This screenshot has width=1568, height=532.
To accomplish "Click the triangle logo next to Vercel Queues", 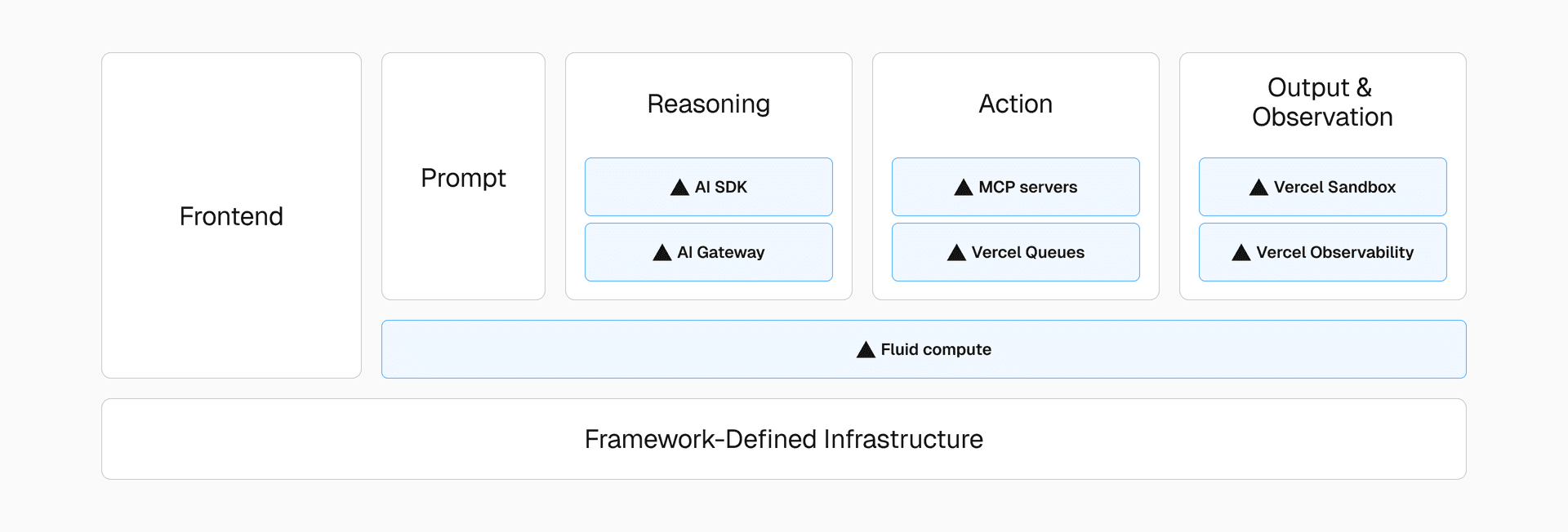I will pyautogui.click(x=956, y=253).
